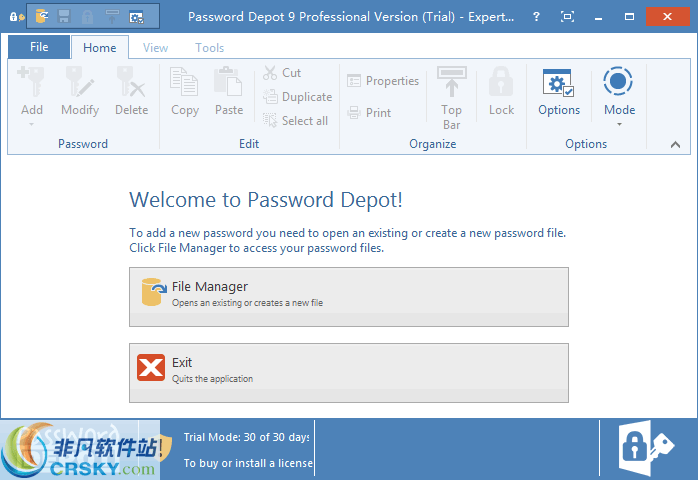Image resolution: width=698 pixels, height=480 pixels.
Task: Click the Trial Mode 30 of 30 days text
Action: [247, 437]
